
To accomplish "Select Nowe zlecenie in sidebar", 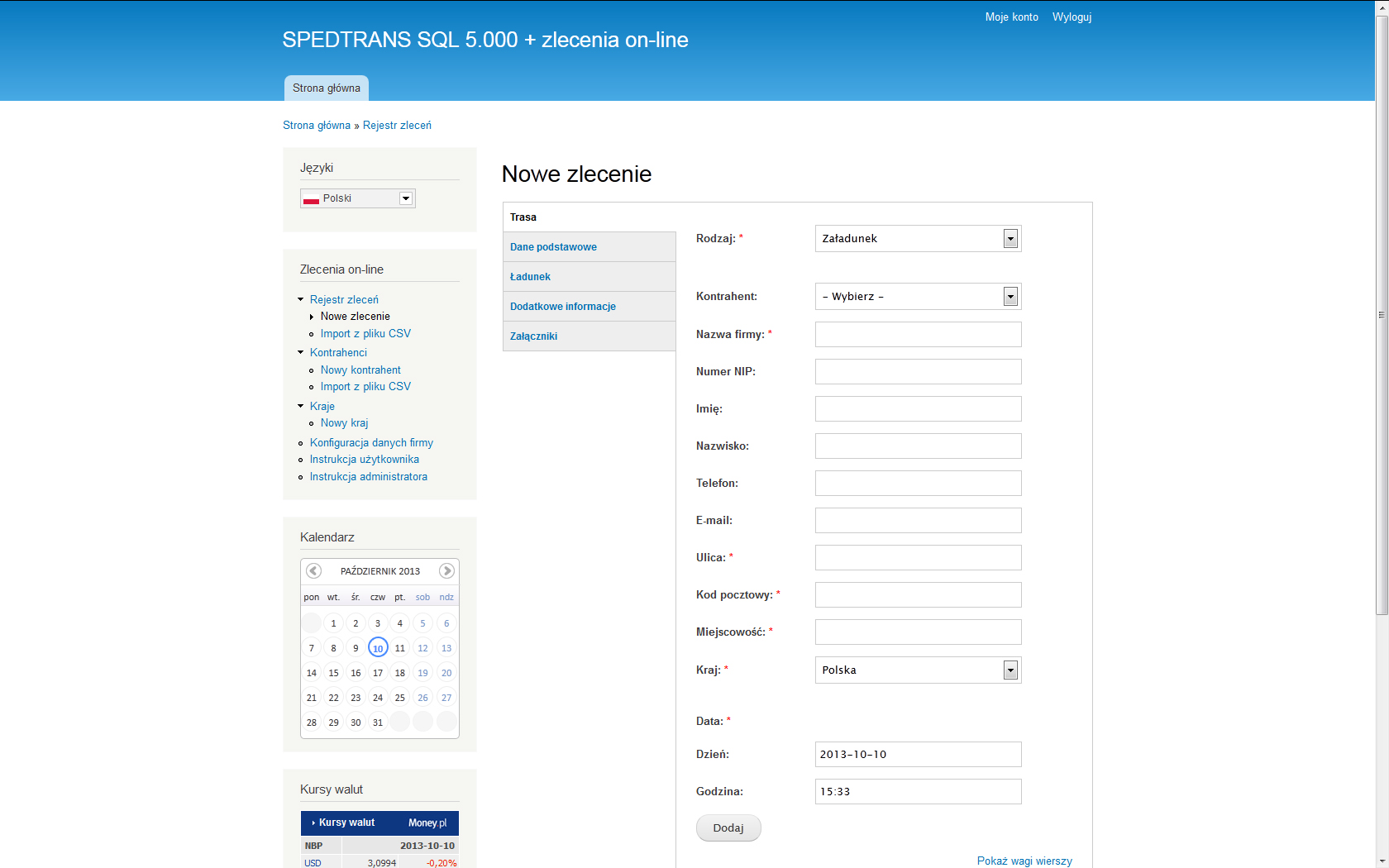I will click(356, 317).
